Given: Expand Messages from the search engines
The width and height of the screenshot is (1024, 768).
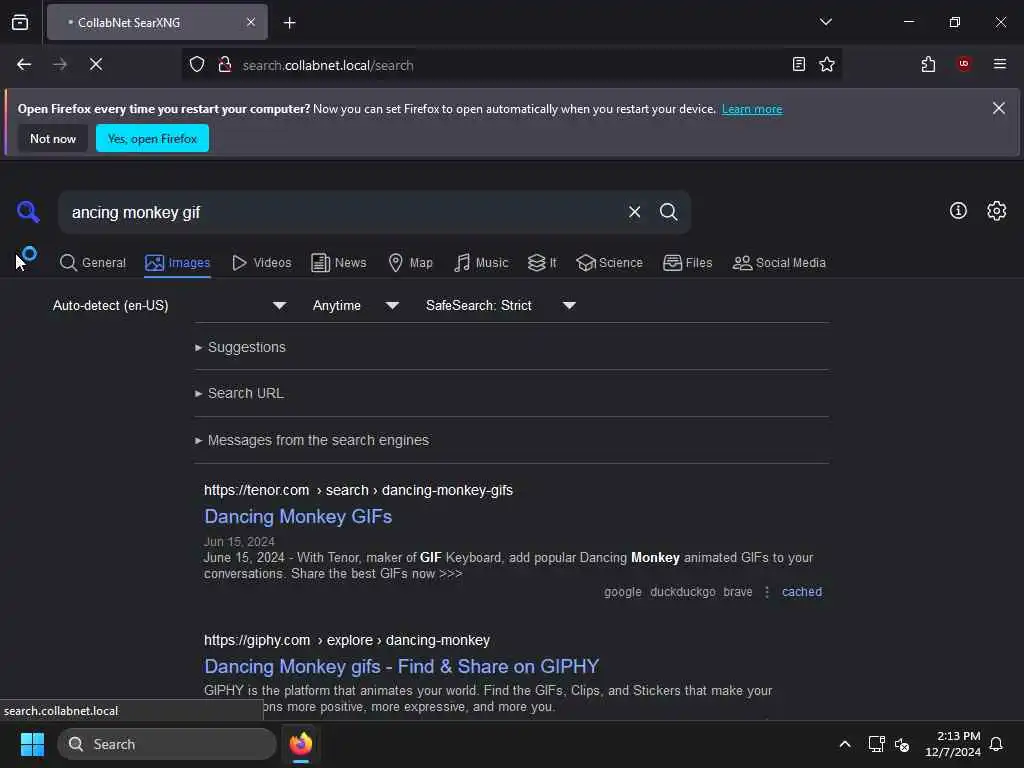Looking at the screenshot, I should pos(312,440).
